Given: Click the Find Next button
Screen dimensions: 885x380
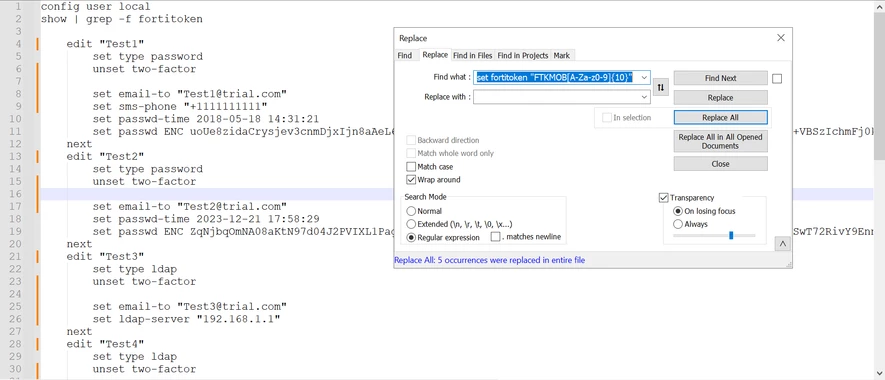Looking at the screenshot, I should [720, 78].
